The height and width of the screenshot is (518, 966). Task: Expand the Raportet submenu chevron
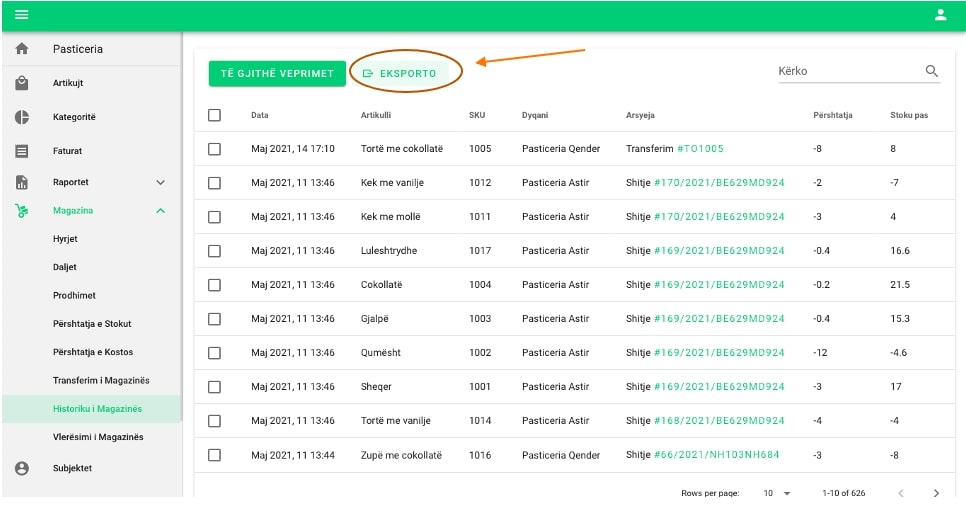[x=160, y=183]
